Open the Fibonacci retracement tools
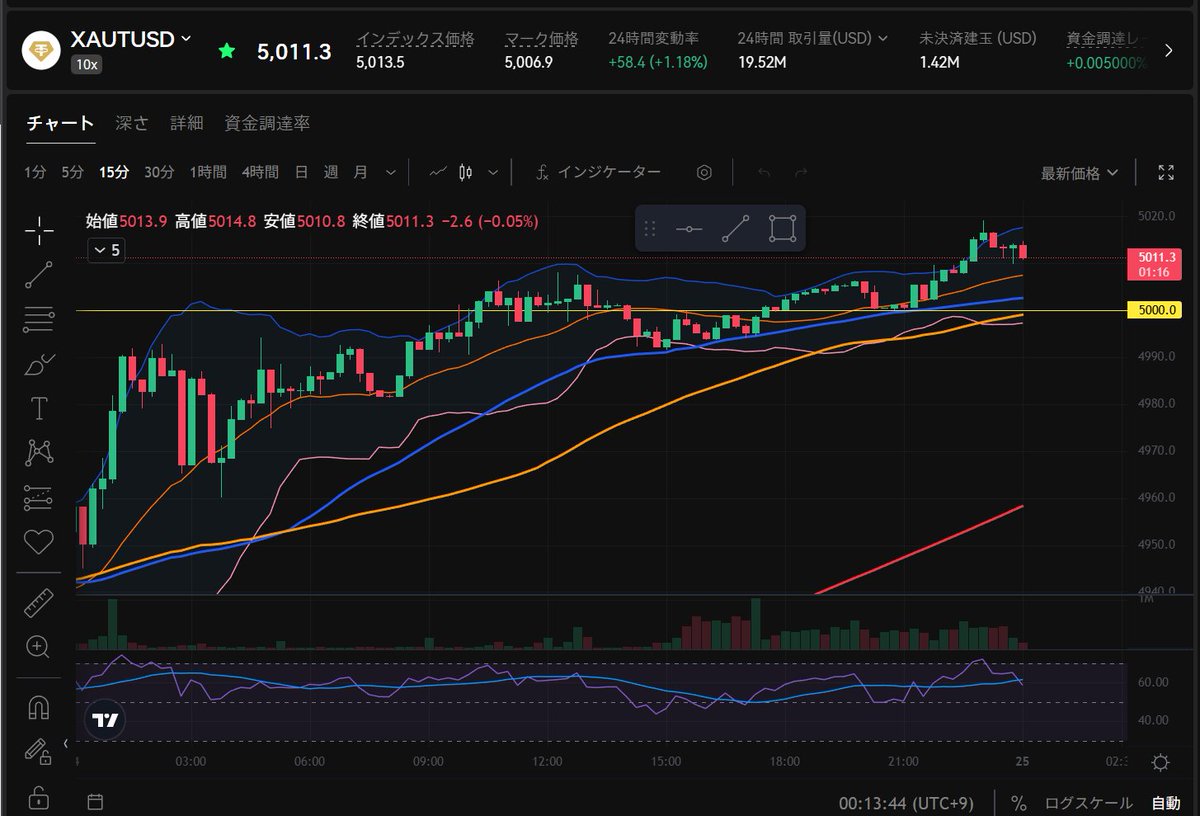 pos(39,319)
